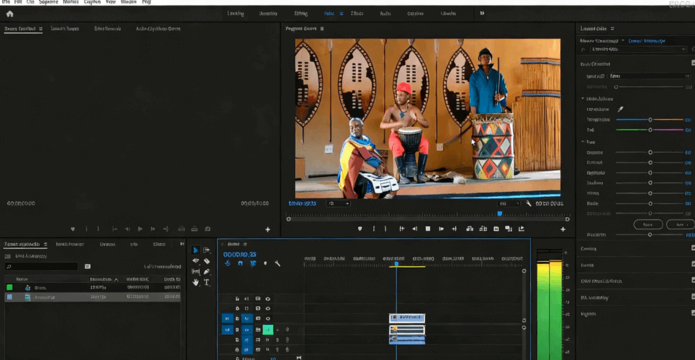
Task: Toggle the V1 track output eye
Action: coord(268,318)
